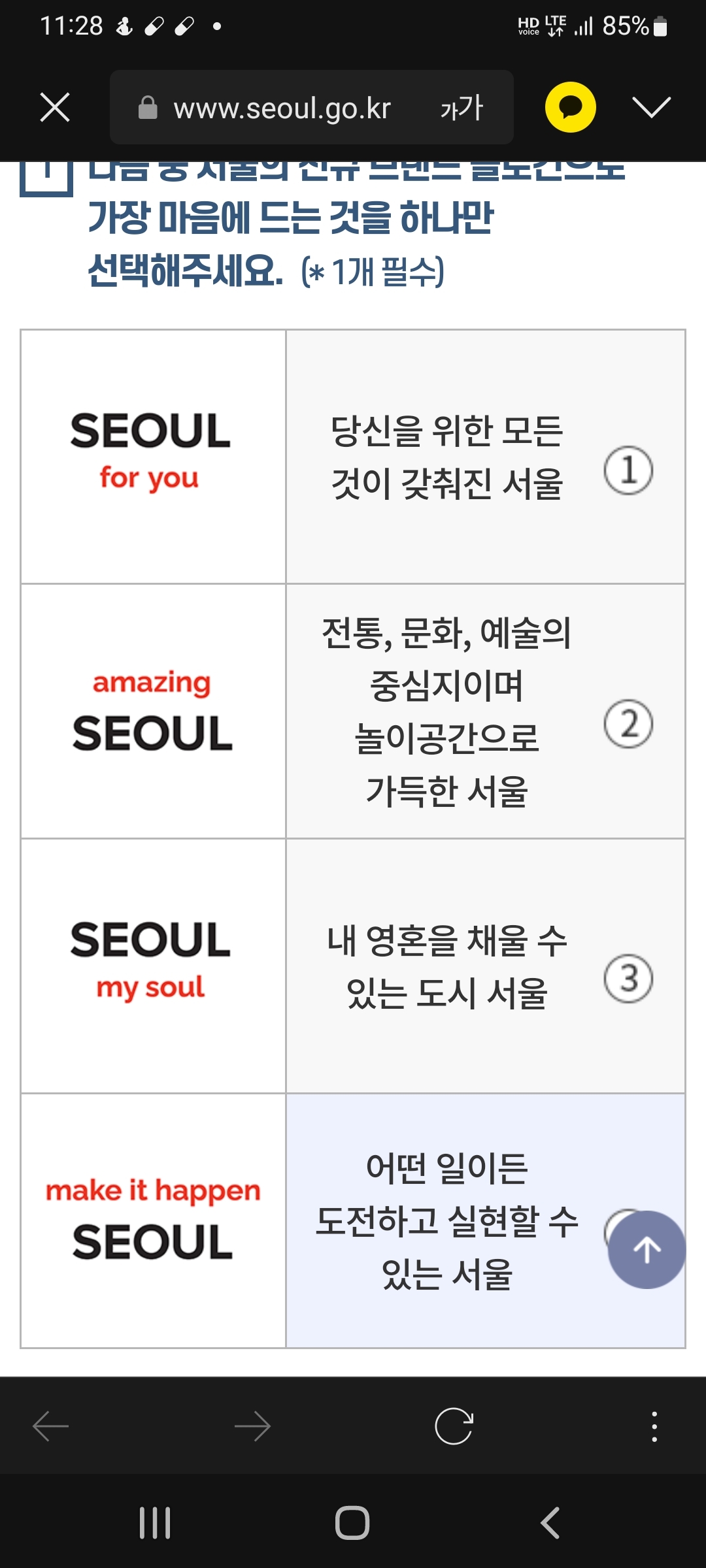Select description '어떤 일이든 도전하고 실현할 수 있는 서울'

point(447,1220)
